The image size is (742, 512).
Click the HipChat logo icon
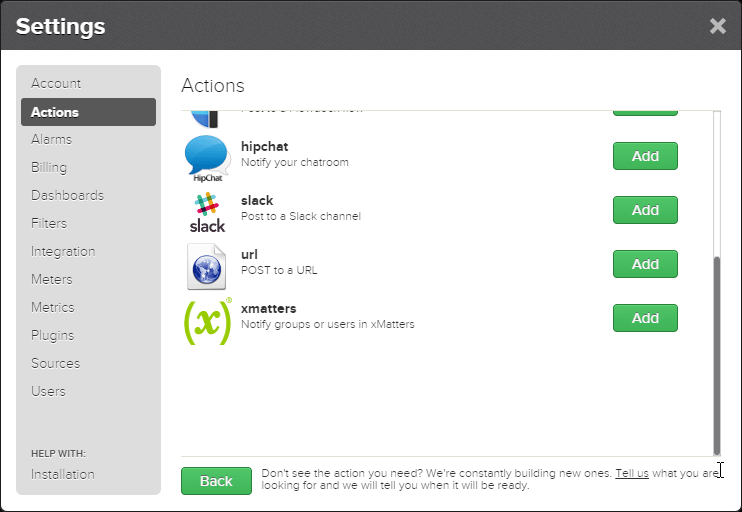(207, 159)
